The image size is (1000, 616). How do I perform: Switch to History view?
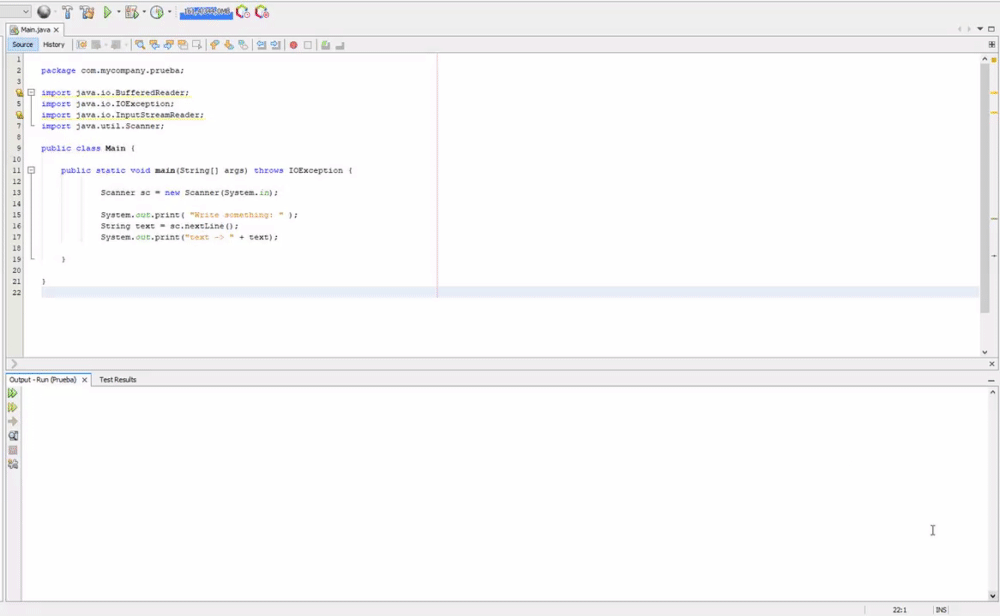tap(54, 45)
